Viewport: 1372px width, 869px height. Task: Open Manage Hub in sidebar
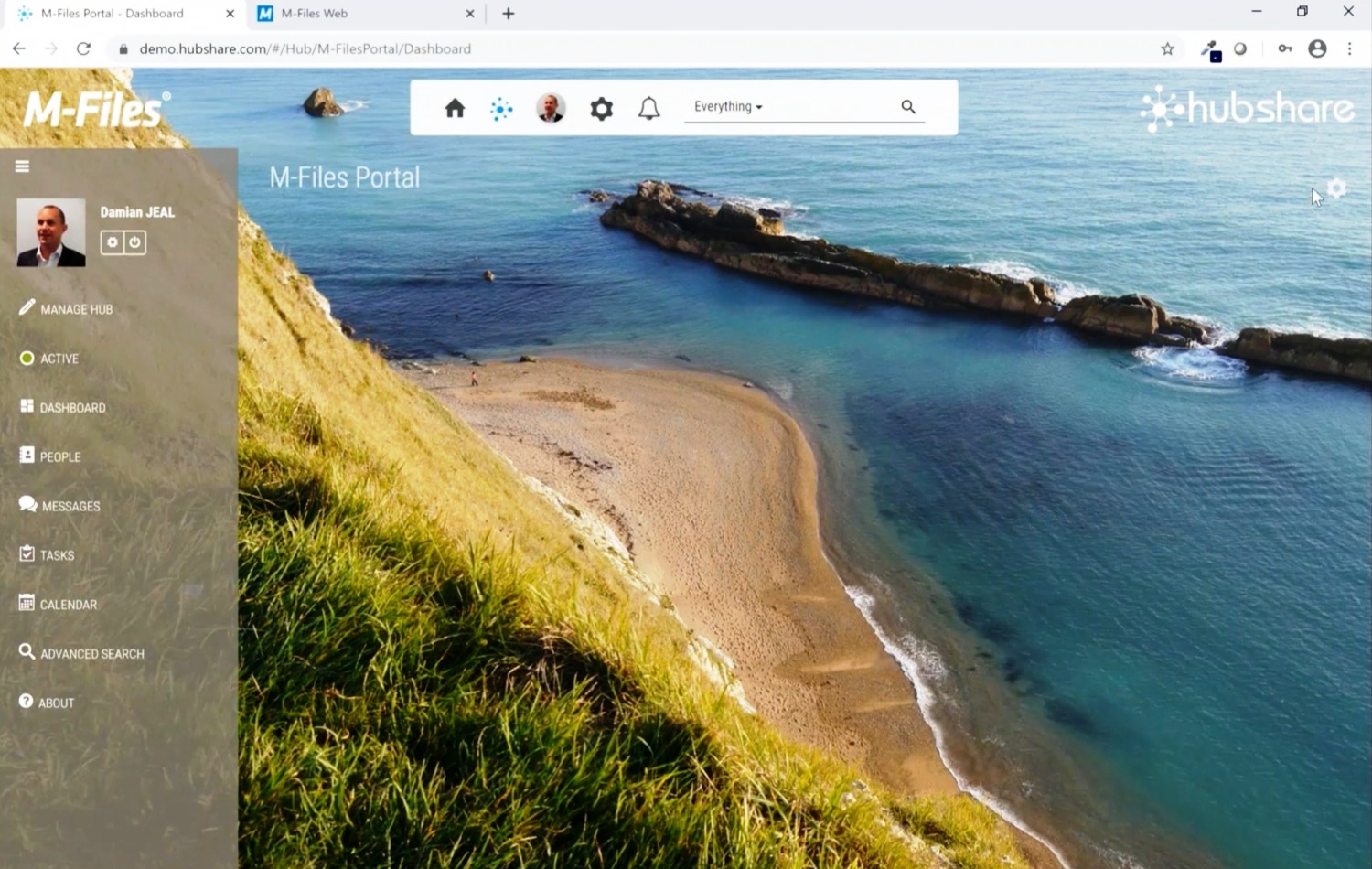(x=66, y=309)
